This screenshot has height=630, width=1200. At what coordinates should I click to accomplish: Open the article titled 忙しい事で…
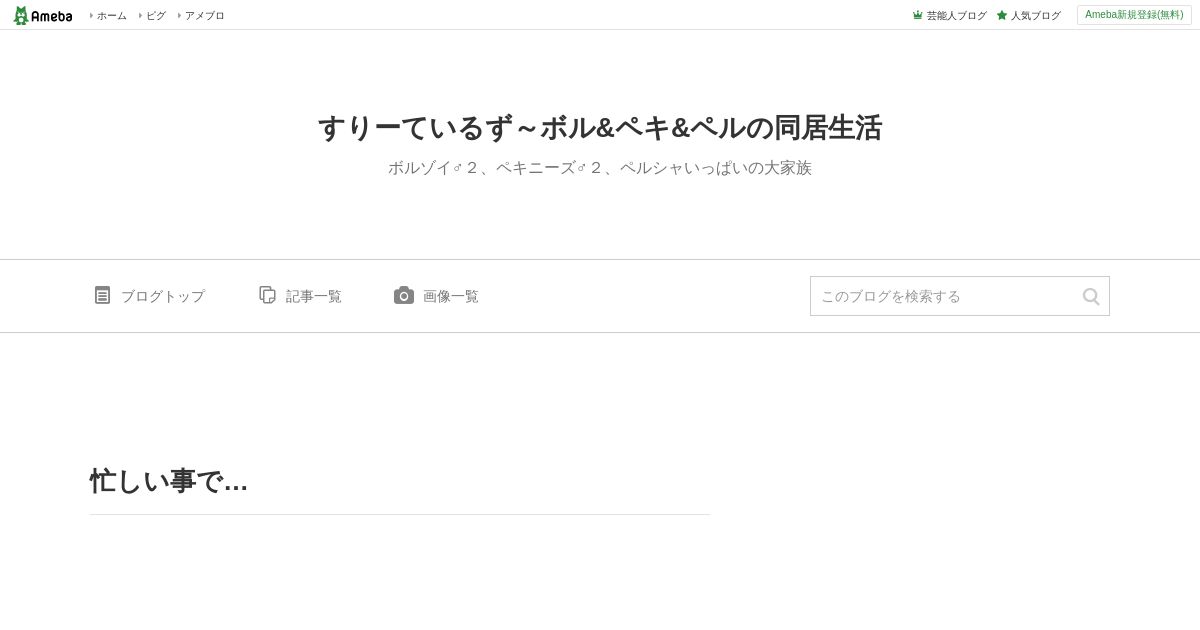[x=169, y=481]
